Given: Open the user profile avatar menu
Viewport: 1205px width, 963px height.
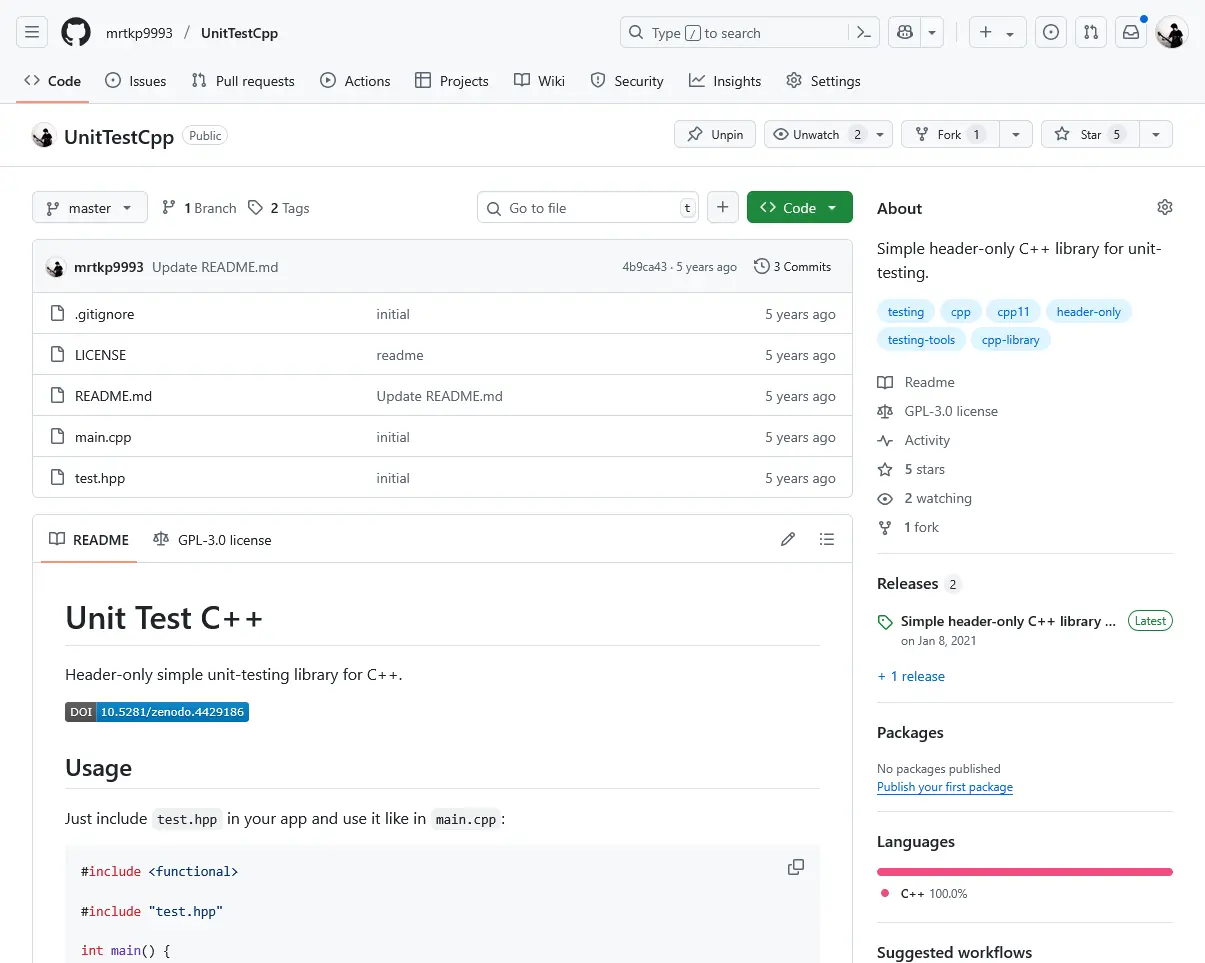Looking at the screenshot, I should [1172, 33].
